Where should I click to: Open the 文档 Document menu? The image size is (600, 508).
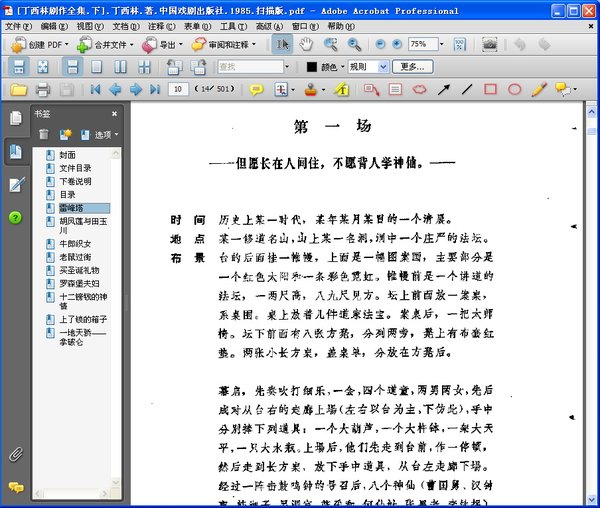pos(126,26)
